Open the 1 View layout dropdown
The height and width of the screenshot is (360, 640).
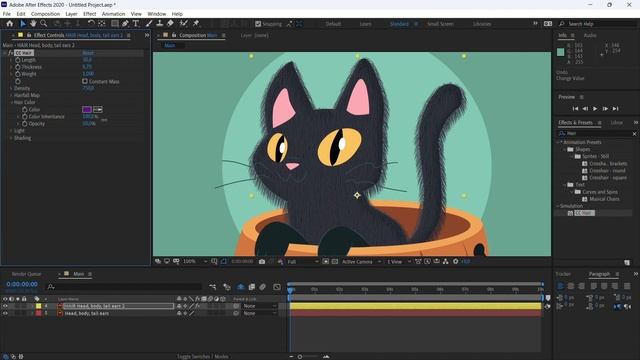[x=398, y=262]
